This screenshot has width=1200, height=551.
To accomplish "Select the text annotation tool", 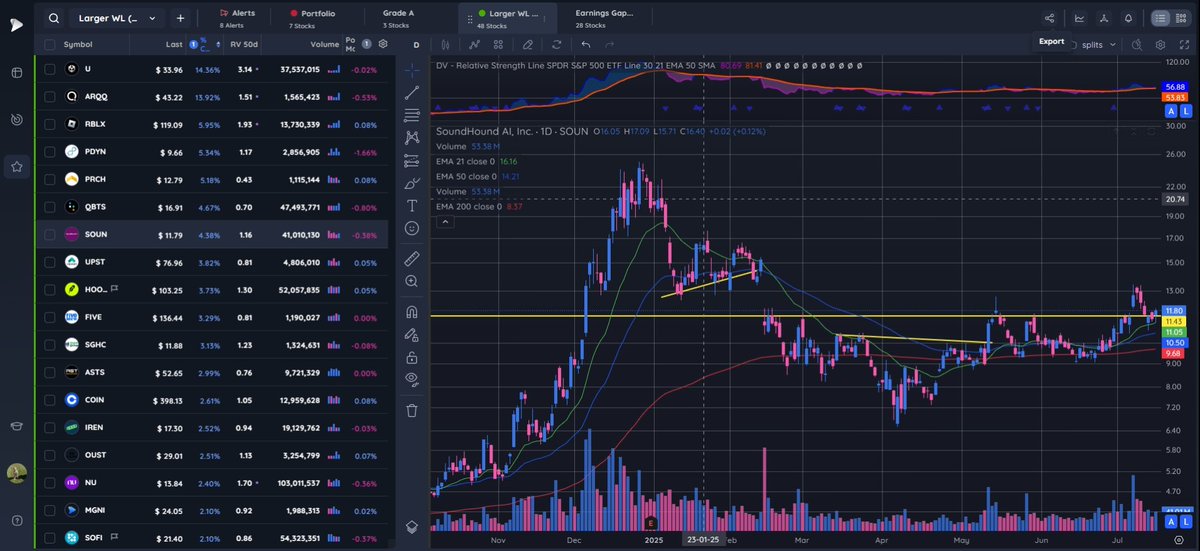I will [412, 205].
